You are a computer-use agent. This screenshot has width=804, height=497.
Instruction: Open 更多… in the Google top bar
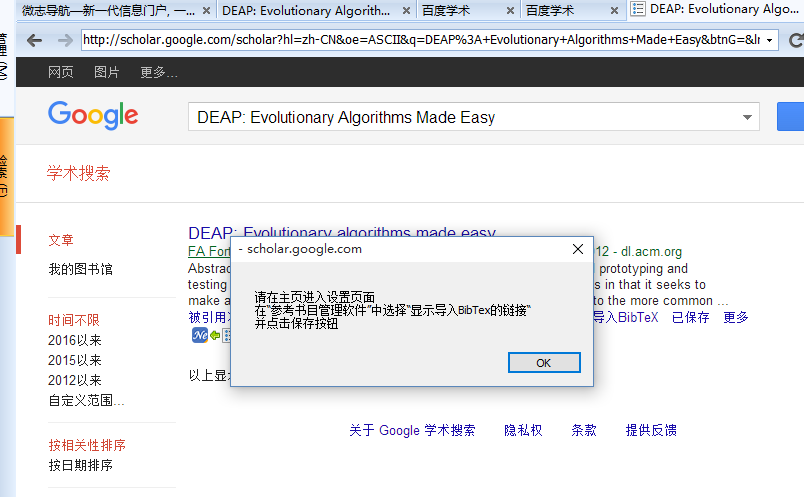pyautogui.click(x=159, y=72)
